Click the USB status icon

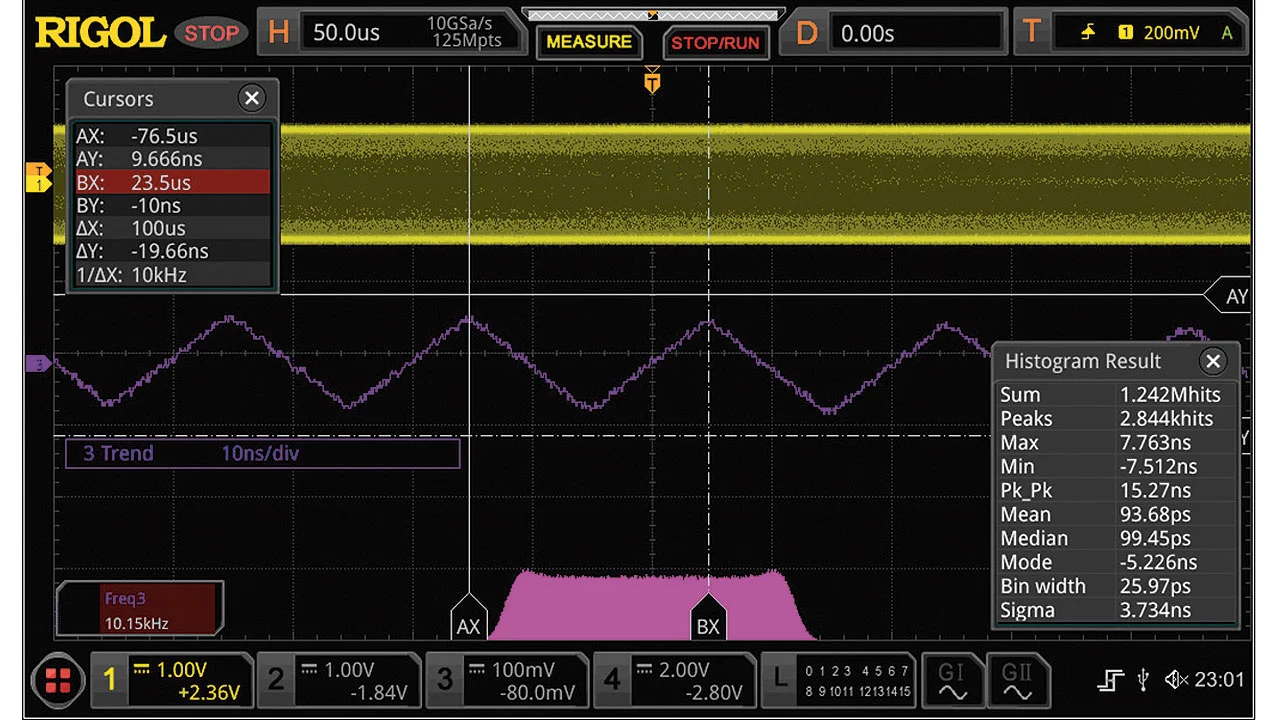pos(1143,681)
